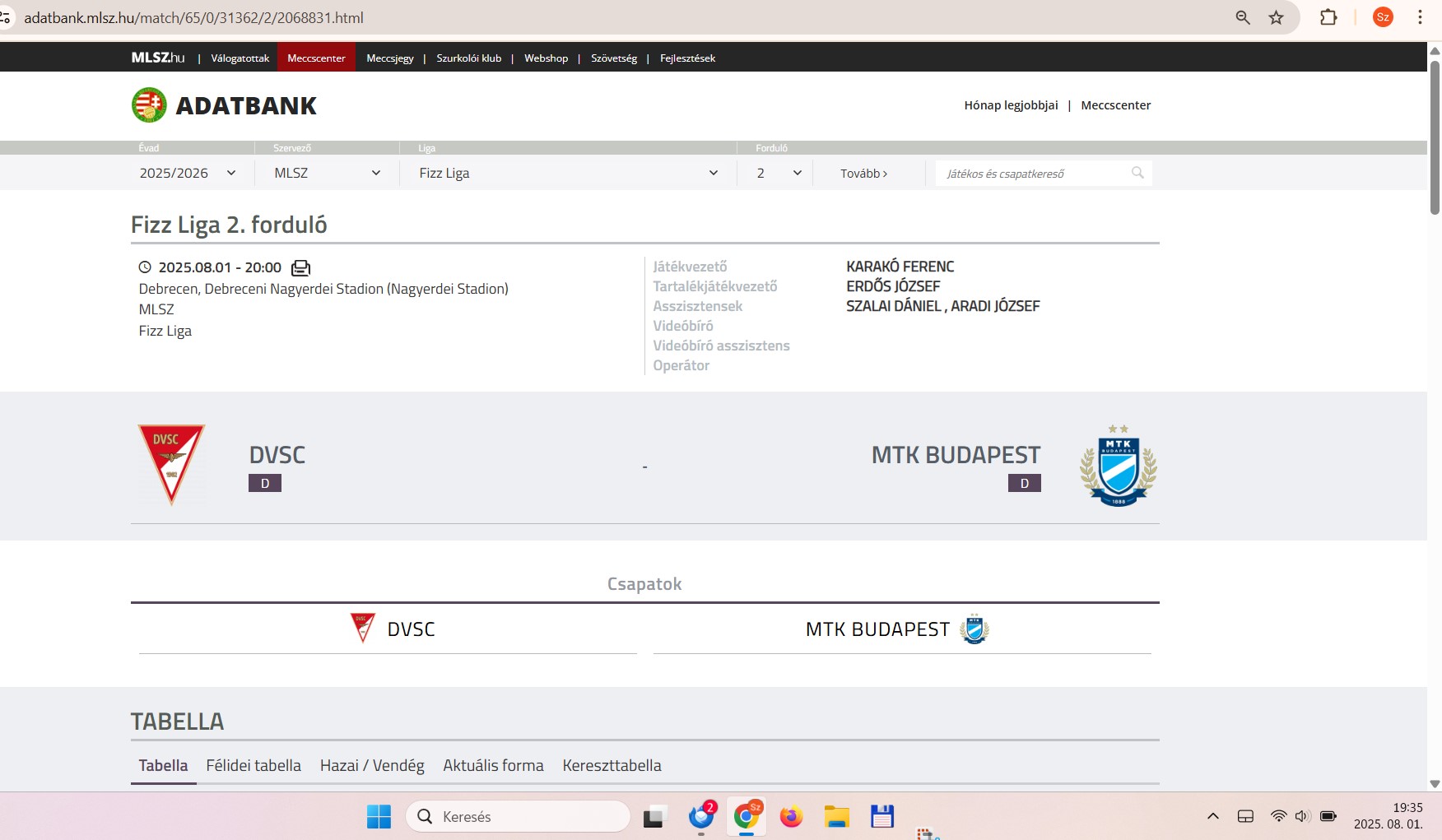The height and width of the screenshot is (840, 1442).
Task: Bookmark this page with the star icon
Action: [1276, 17]
